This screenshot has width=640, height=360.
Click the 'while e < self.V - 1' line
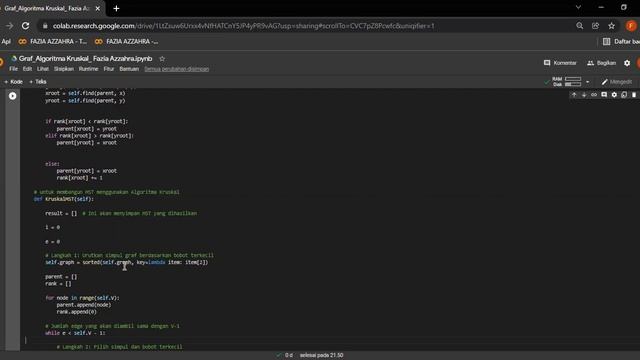tap(75, 333)
